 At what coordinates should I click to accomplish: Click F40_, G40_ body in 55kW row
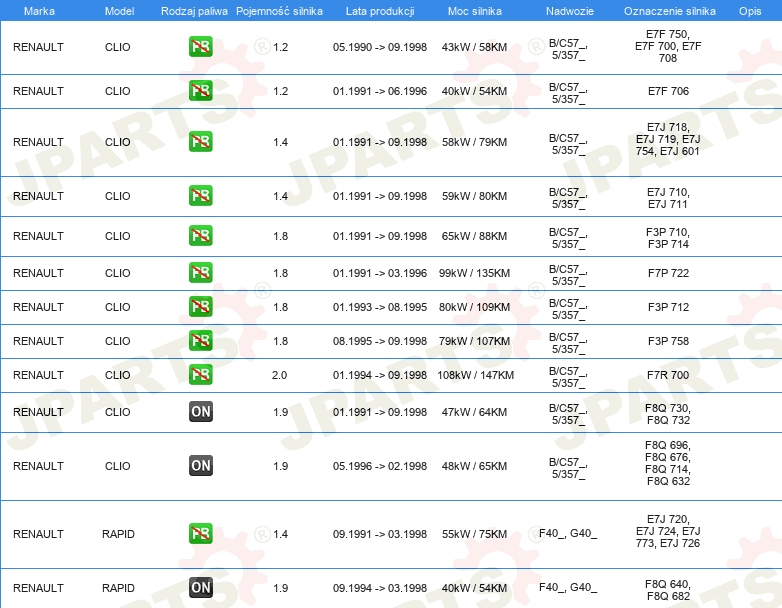(x=568, y=534)
